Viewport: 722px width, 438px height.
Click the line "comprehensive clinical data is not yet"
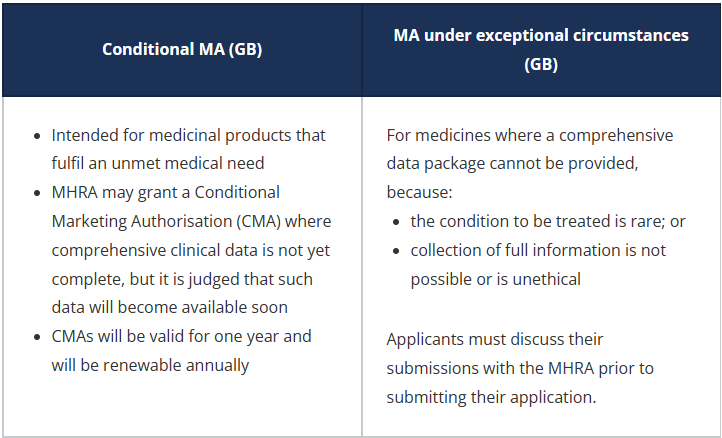point(191,250)
